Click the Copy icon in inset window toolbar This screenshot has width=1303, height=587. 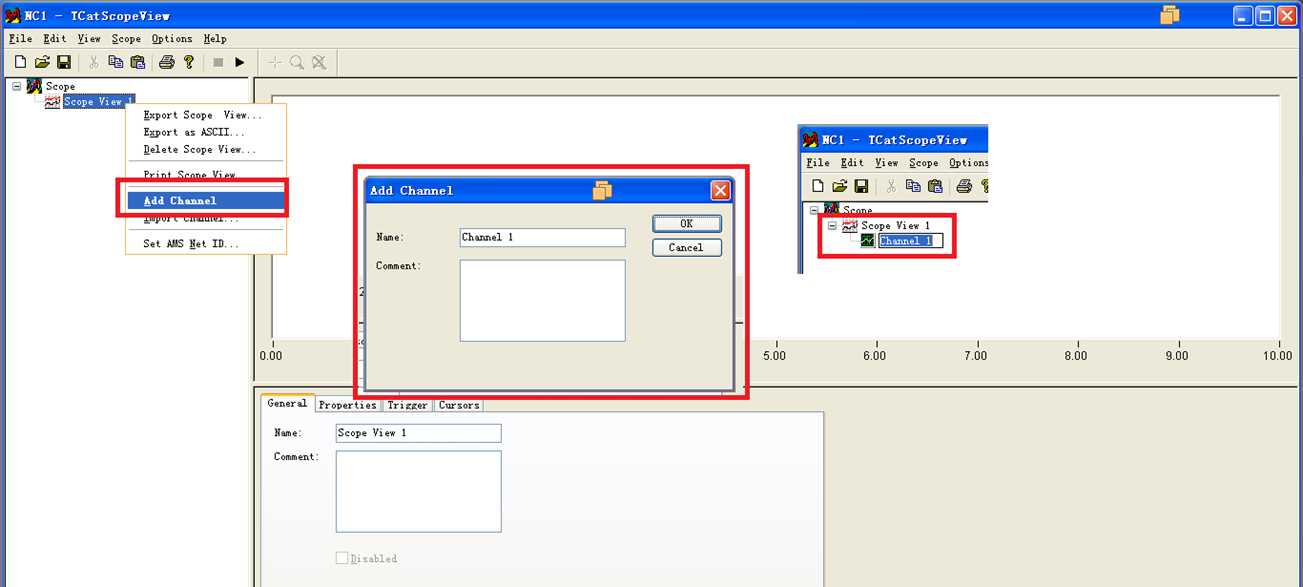pos(913,186)
